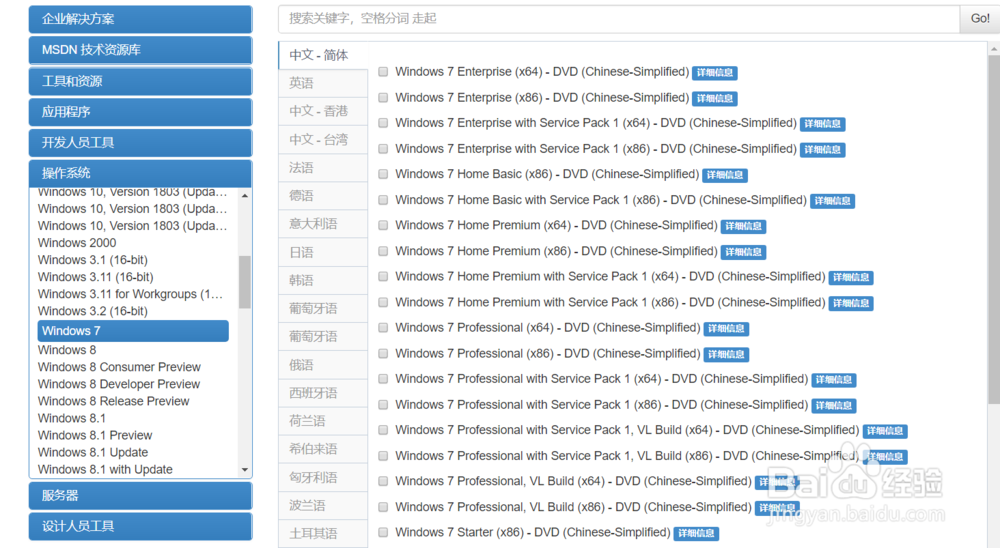The height and width of the screenshot is (548, 1000).
Task: Switch to 英语 language tab
Action: [x=323, y=83]
